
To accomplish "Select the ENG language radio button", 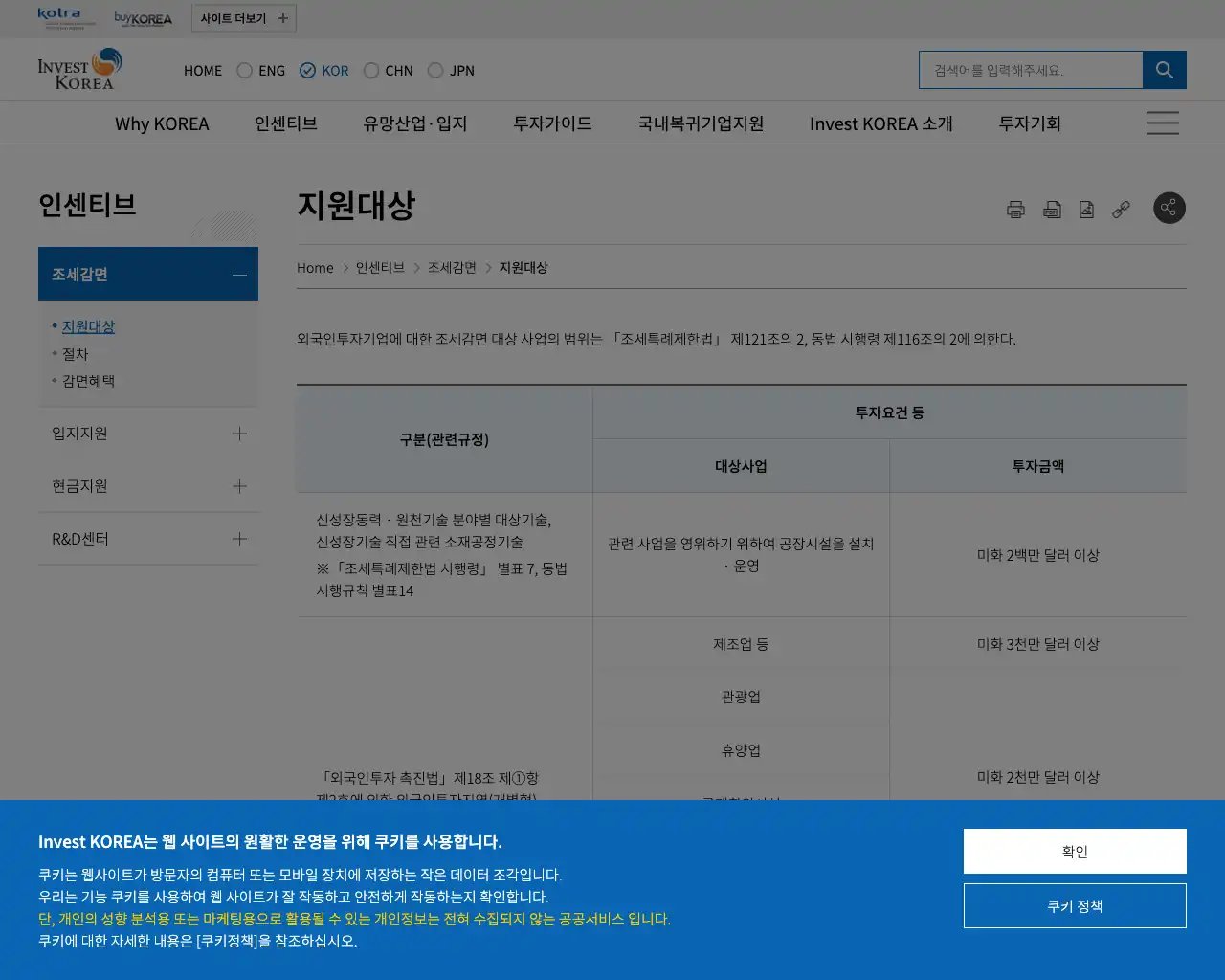I will (244, 70).
